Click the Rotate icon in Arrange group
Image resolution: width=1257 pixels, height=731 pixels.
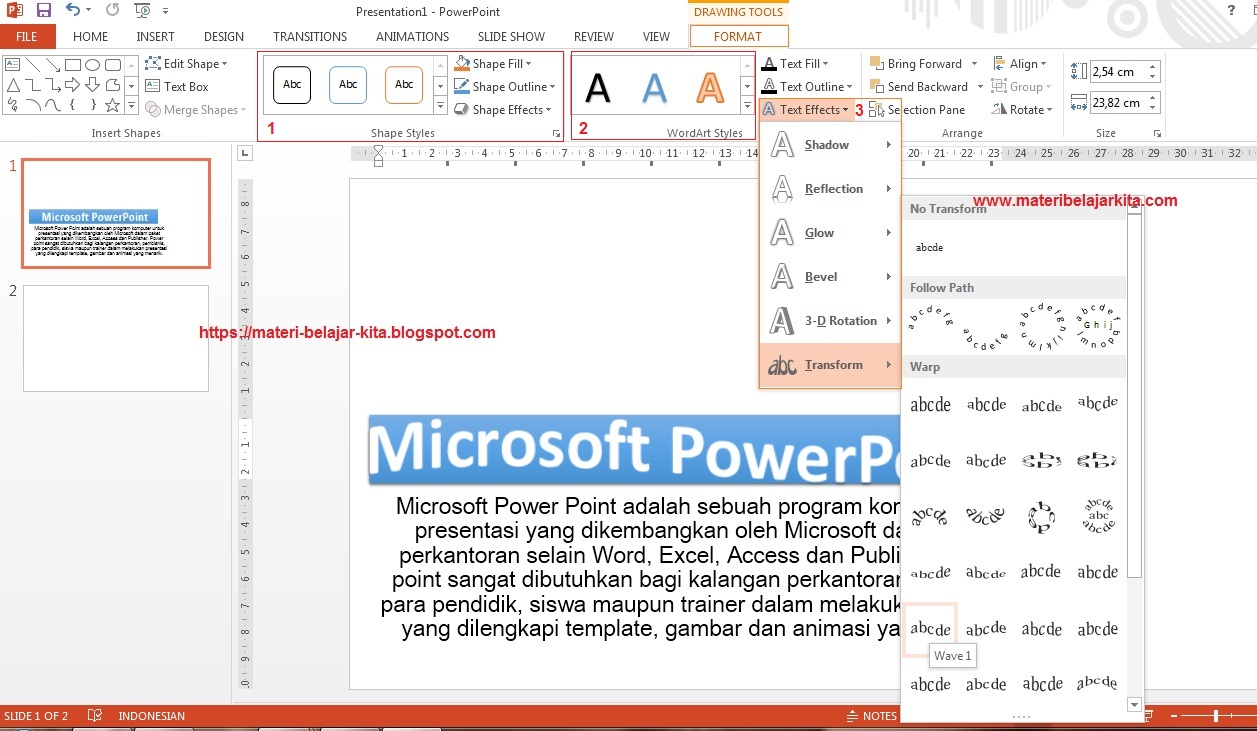tap(1022, 109)
